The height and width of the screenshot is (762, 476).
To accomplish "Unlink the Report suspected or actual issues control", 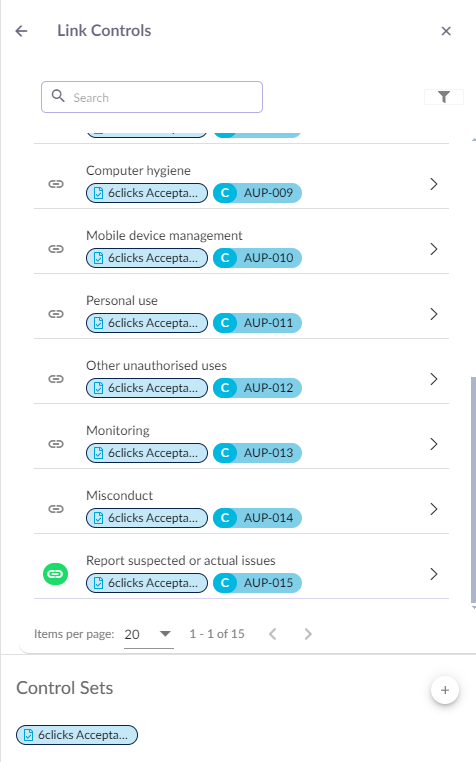I will pyautogui.click(x=56, y=574).
